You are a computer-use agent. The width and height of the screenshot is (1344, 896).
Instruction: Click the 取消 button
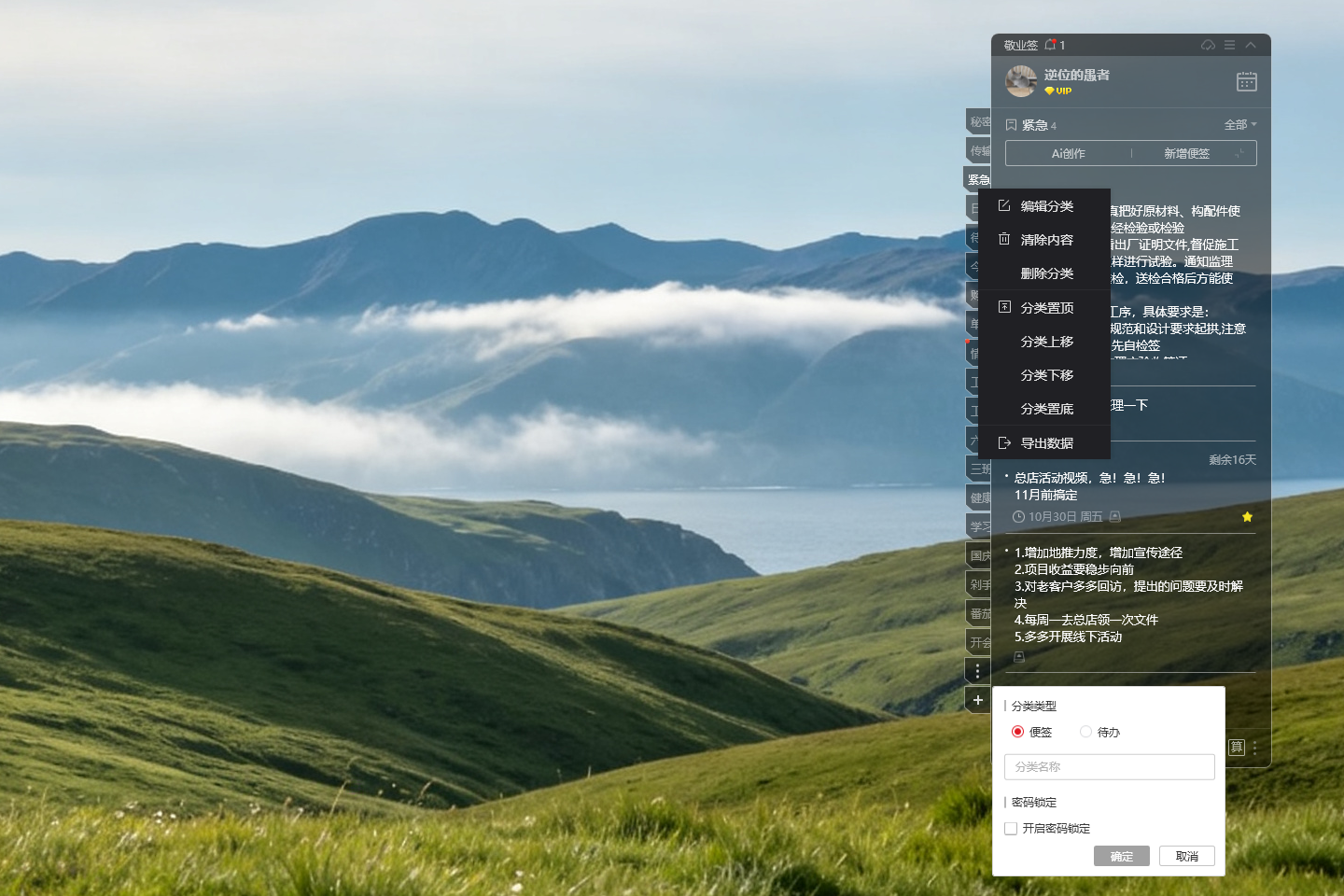1187,857
